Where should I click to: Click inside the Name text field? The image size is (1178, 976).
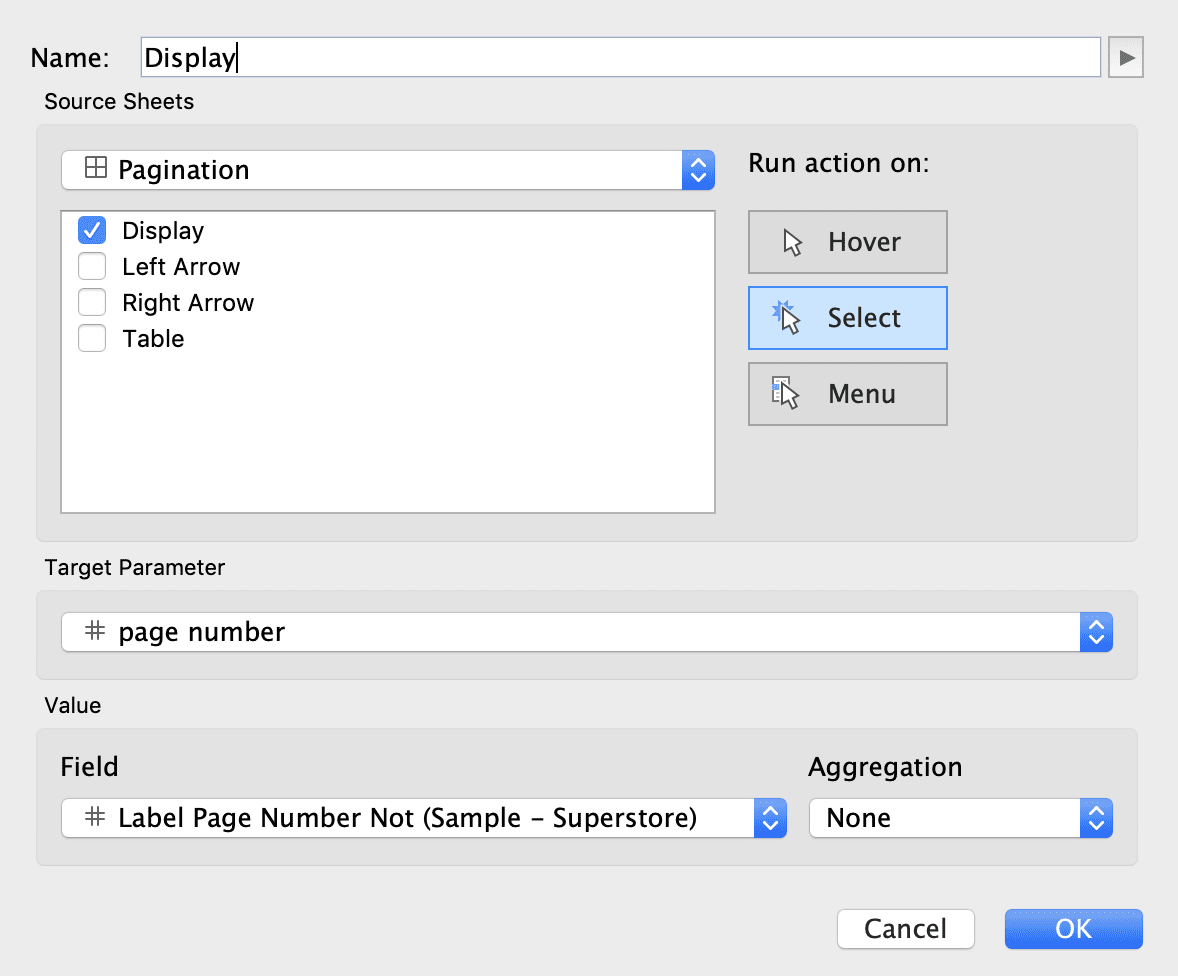[x=400, y=56]
